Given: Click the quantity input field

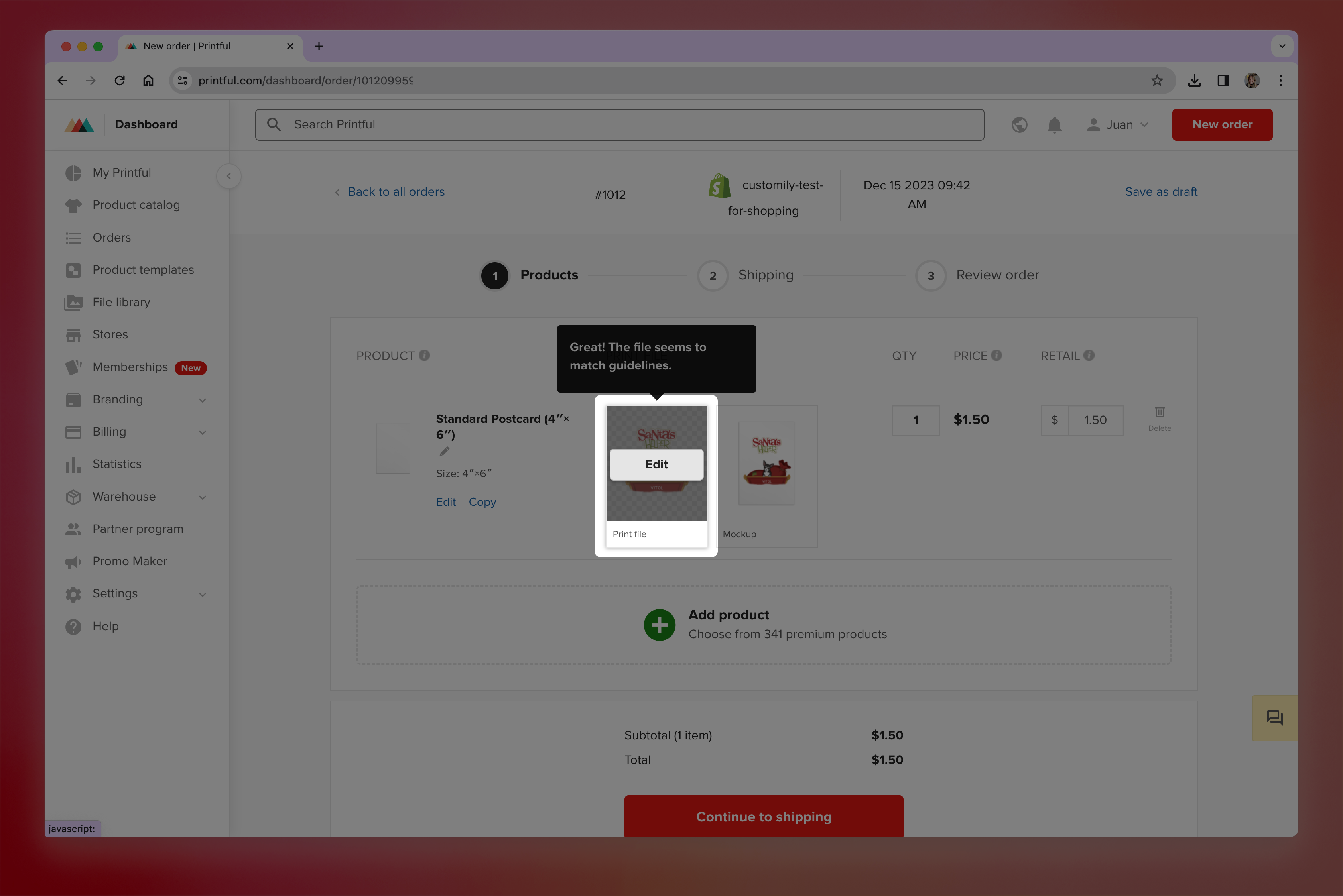Looking at the screenshot, I should 916,420.
